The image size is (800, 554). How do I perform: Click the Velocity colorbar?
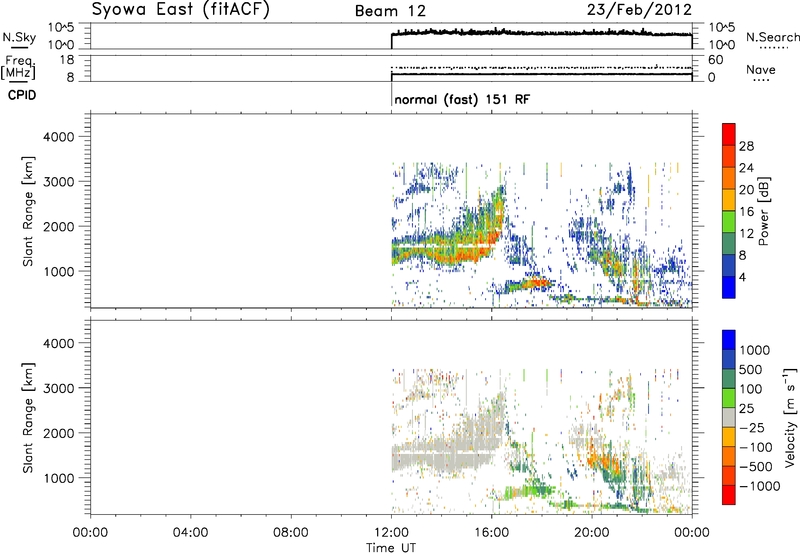pos(729,417)
